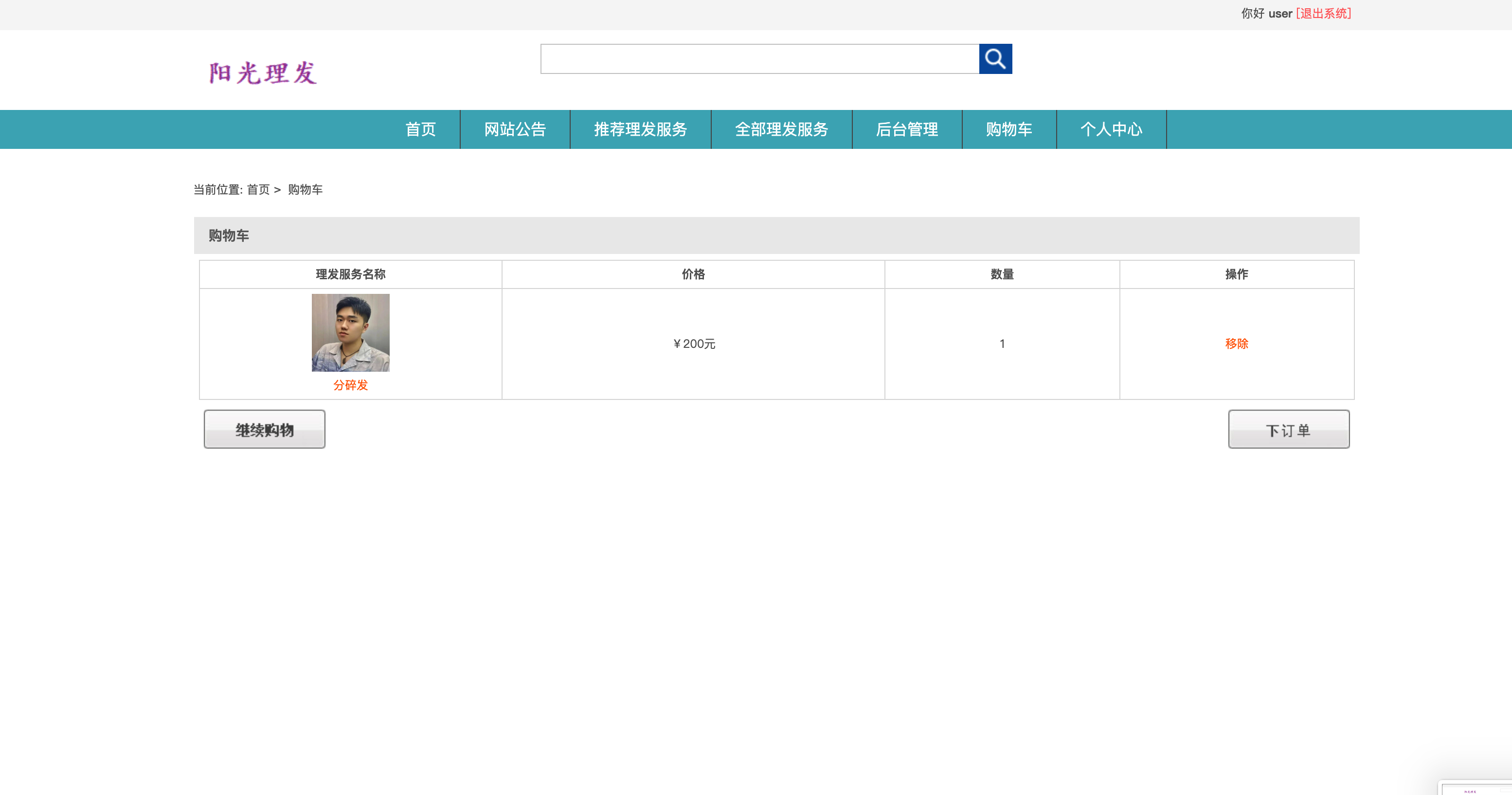Open the 购物车 navigation item
Viewport: 1512px width, 795px height.
click(x=1009, y=129)
